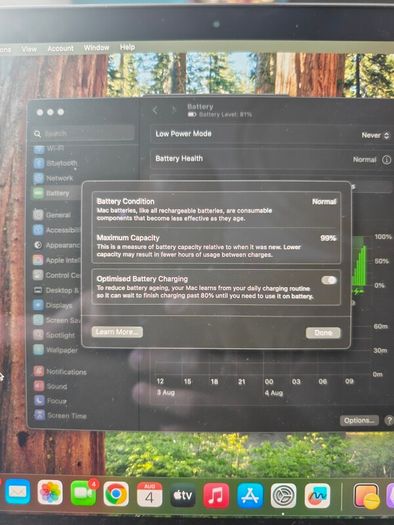Open System Settings from the Dock
The image size is (394, 525).
pos(283,496)
